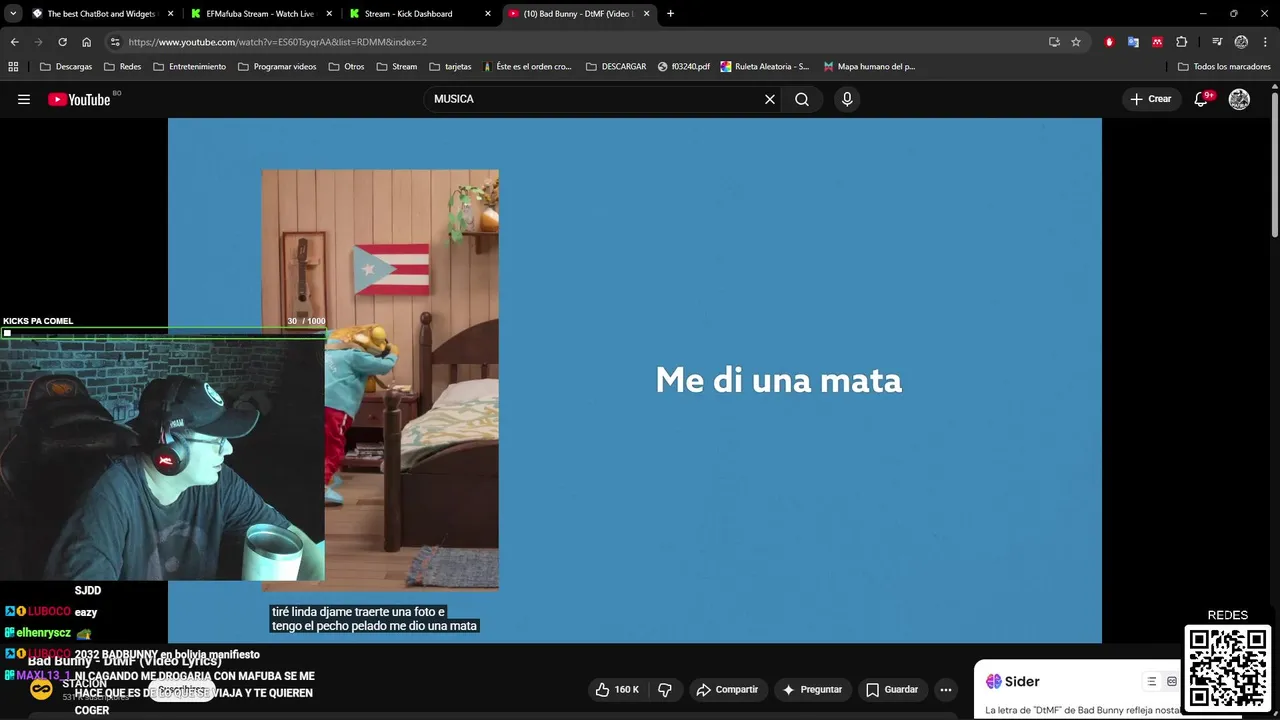1280x720 pixels.
Task: Install app icon in address bar
Action: (1054, 42)
